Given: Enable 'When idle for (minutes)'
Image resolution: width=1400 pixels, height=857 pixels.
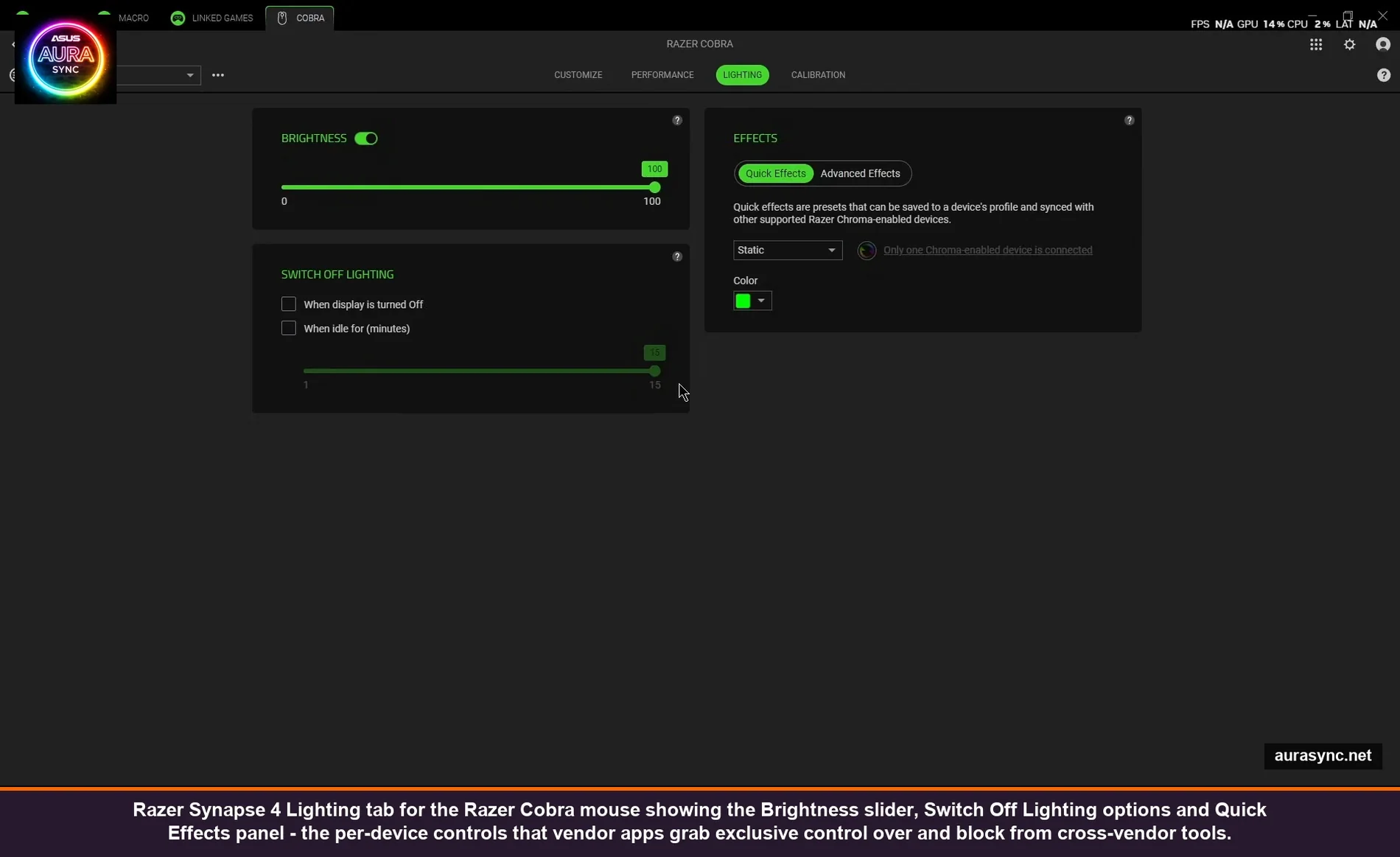Looking at the screenshot, I should tap(288, 328).
